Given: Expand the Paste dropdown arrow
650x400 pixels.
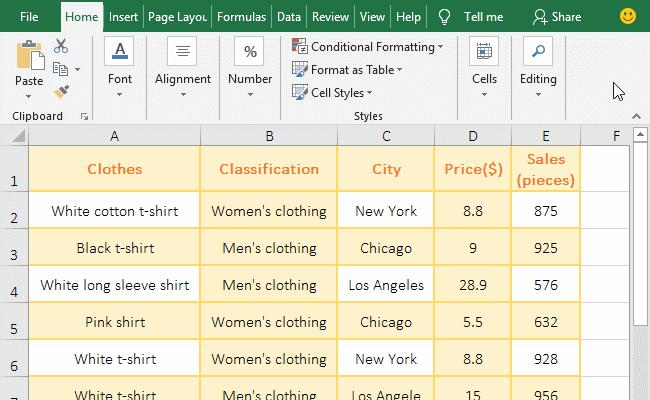Looking at the screenshot, I should pos(28,97).
